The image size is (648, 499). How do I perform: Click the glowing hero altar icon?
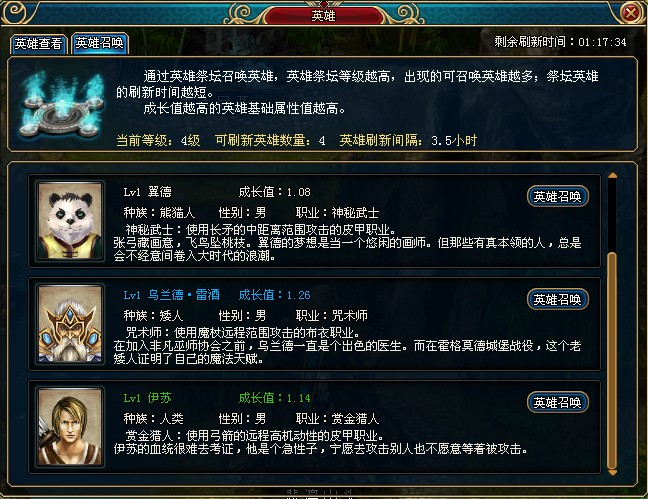click(x=62, y=104)
